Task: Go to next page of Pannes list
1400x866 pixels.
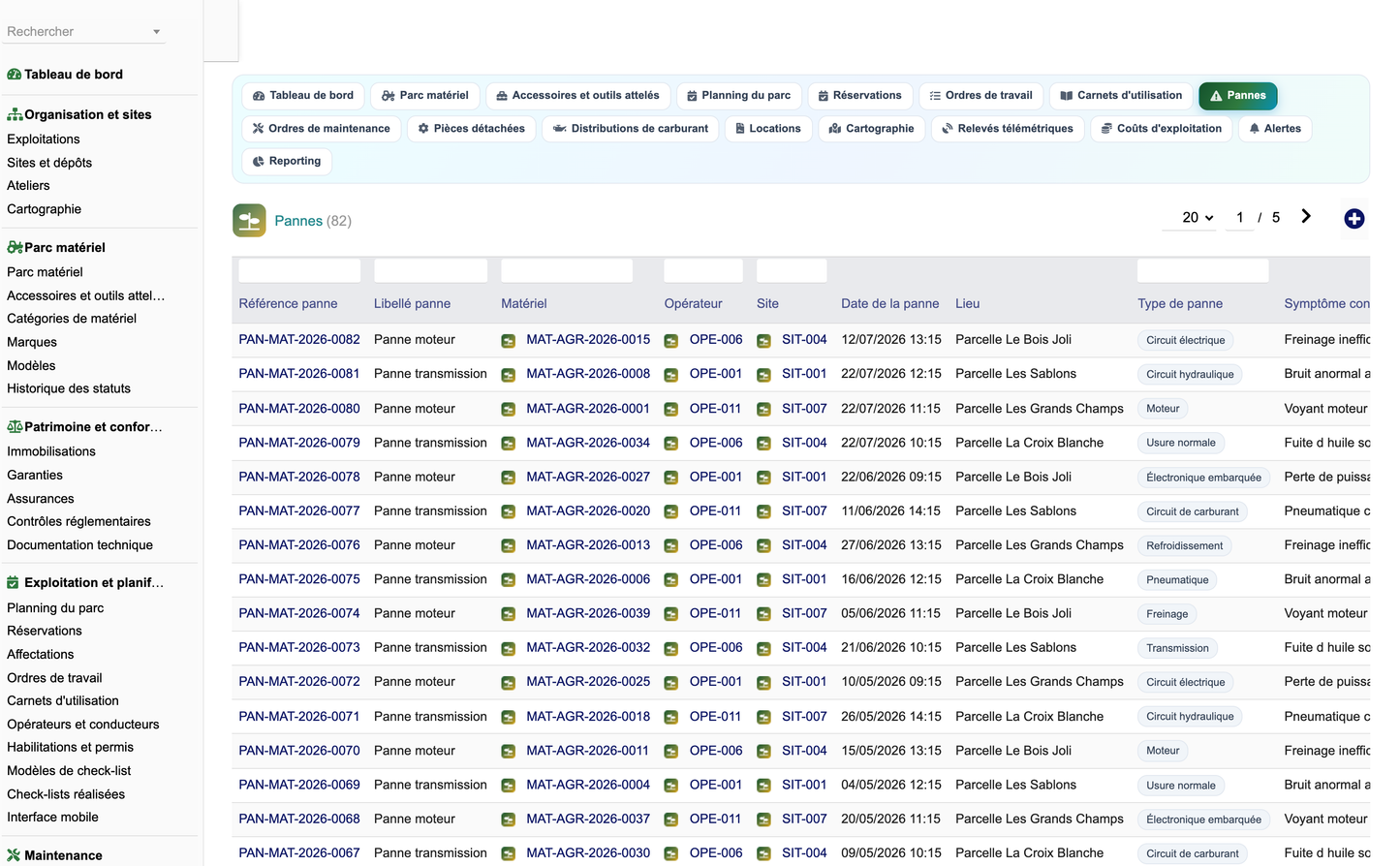Action: coord(1306,217)
